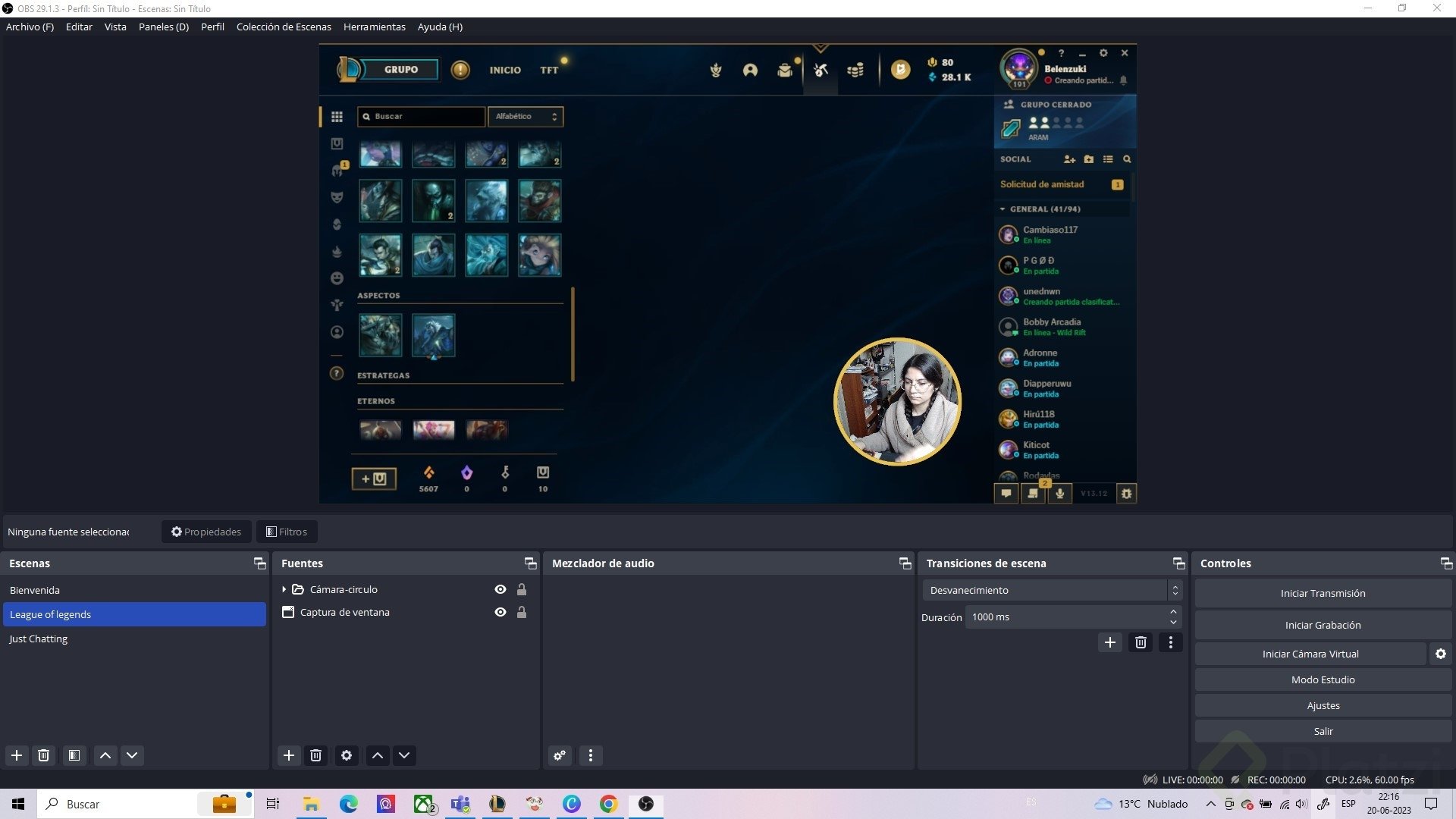Lock the Cámara-circulo source
The height and width of the screenshot is (819, 1456).
[x=522, y=589]
